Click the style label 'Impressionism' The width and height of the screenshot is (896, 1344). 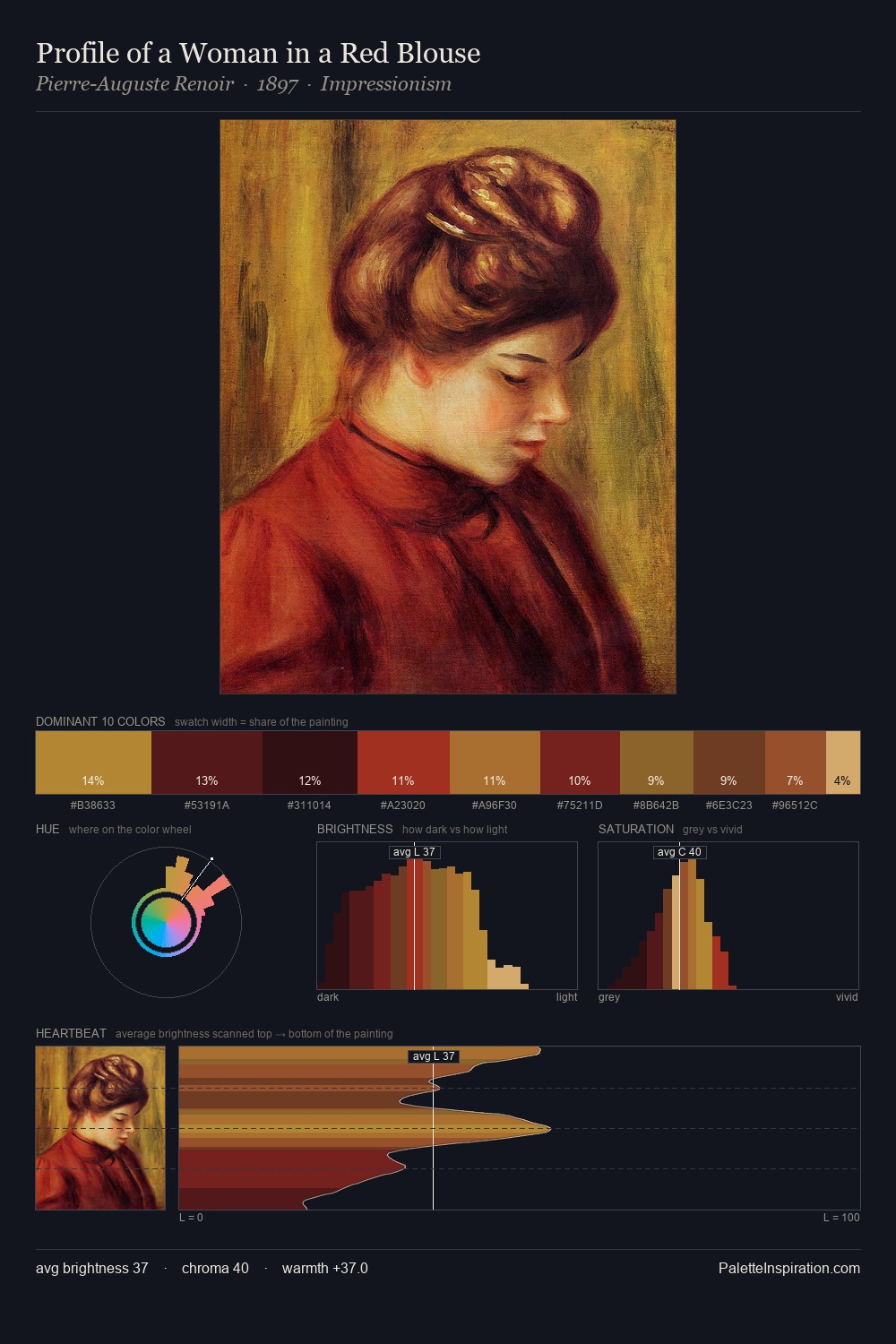point(386,84)
